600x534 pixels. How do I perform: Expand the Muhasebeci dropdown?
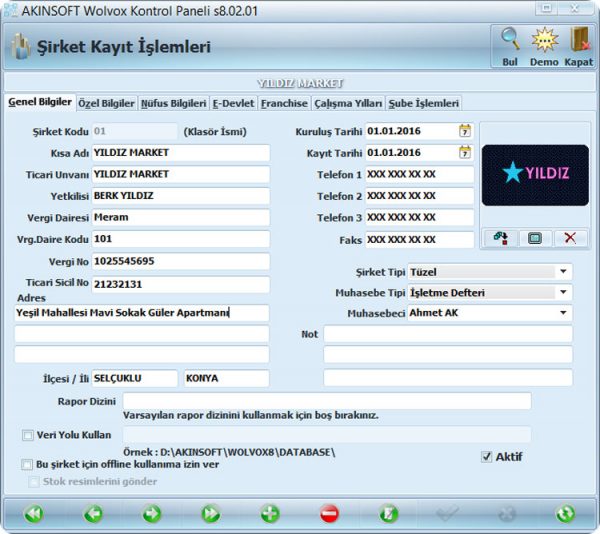point(563,313)
